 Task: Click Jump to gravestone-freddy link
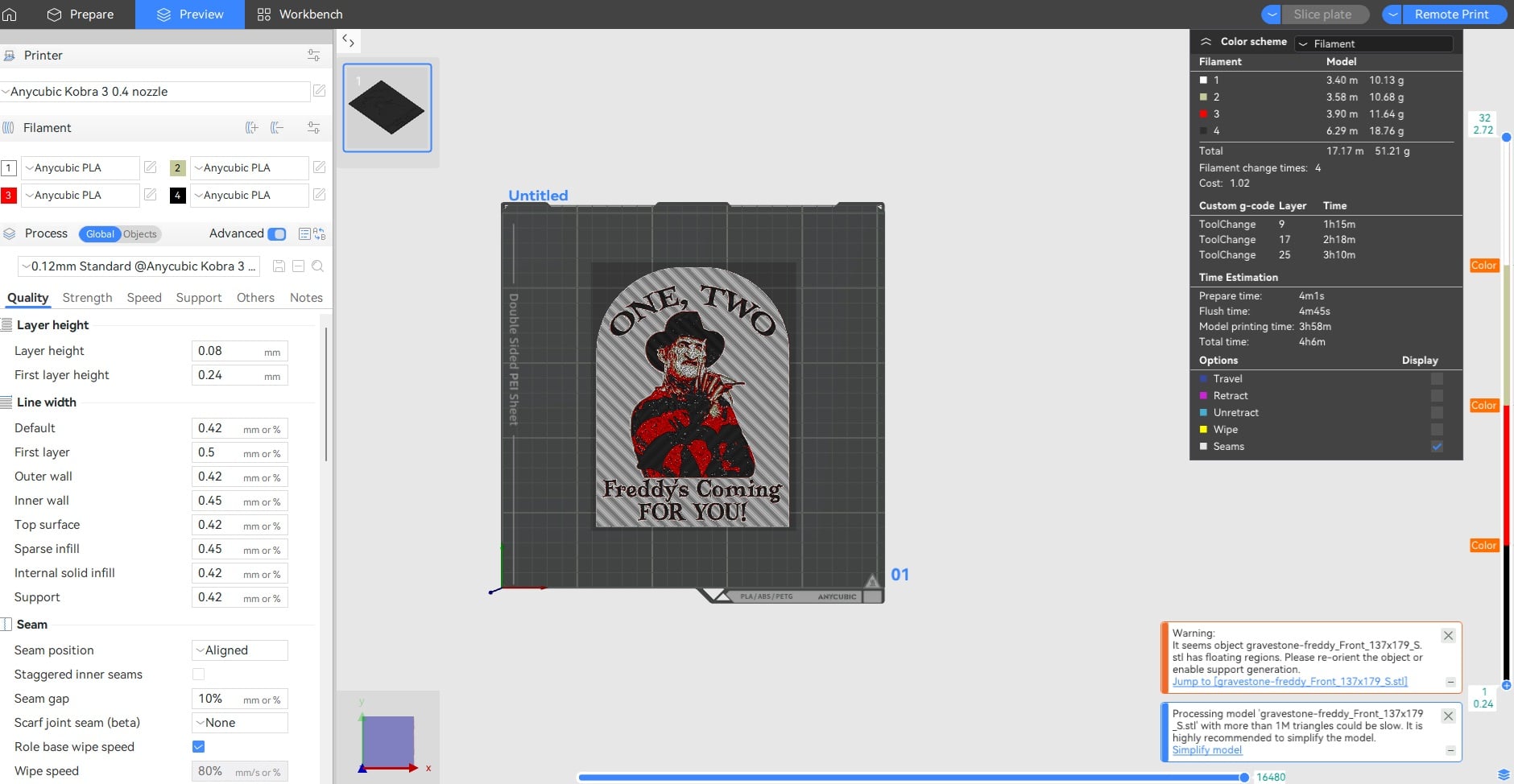pyautogui.click(x=1289, y=682)
